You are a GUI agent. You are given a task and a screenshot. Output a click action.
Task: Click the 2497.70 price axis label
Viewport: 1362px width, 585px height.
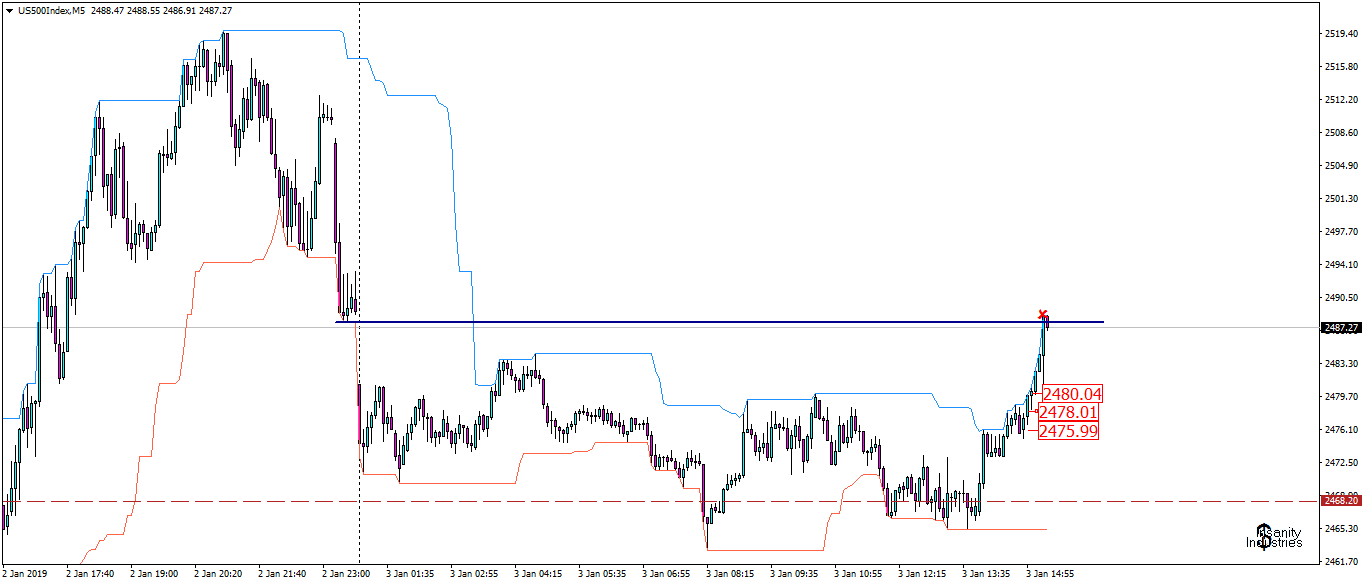click(x=1339, y=231)
